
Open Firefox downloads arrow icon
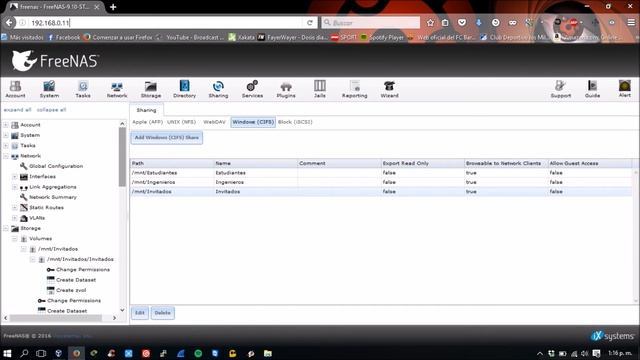[478, 23]
